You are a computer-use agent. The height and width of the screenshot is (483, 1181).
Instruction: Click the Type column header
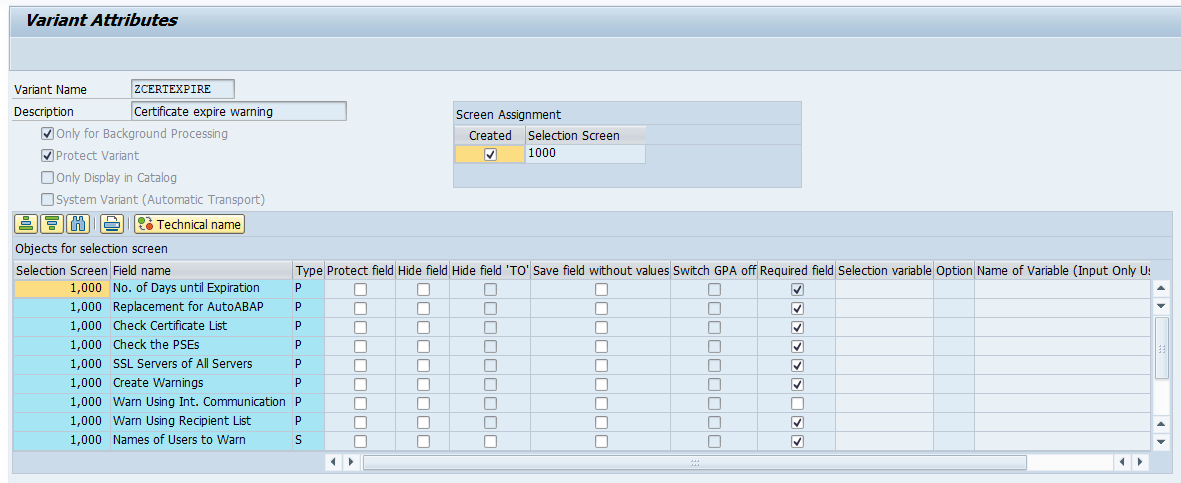tap(308, 270)
